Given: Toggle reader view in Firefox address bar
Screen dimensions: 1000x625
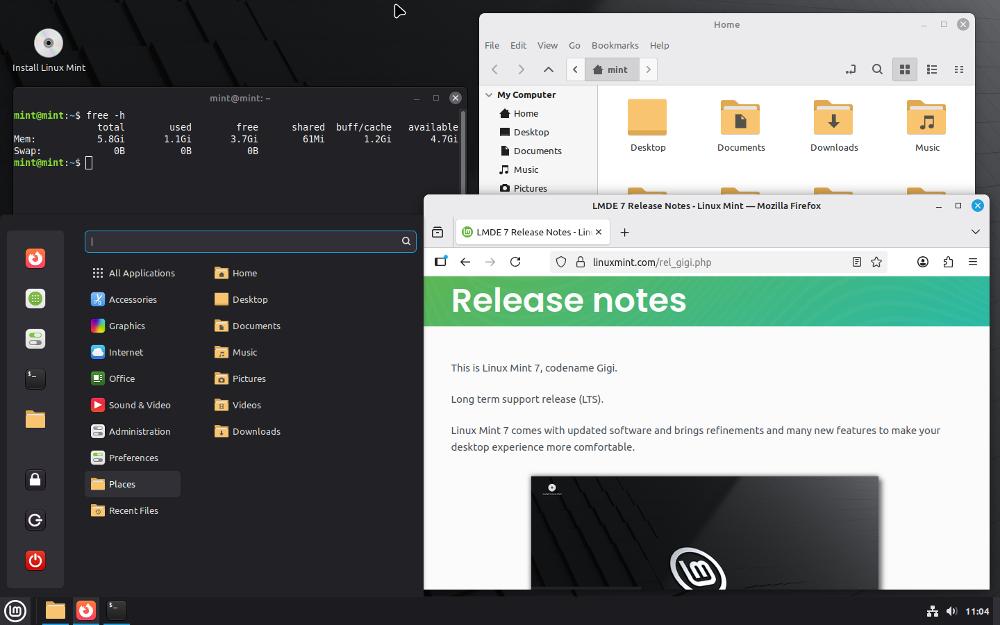Looking at the screenshot, I should coord(857,262).
